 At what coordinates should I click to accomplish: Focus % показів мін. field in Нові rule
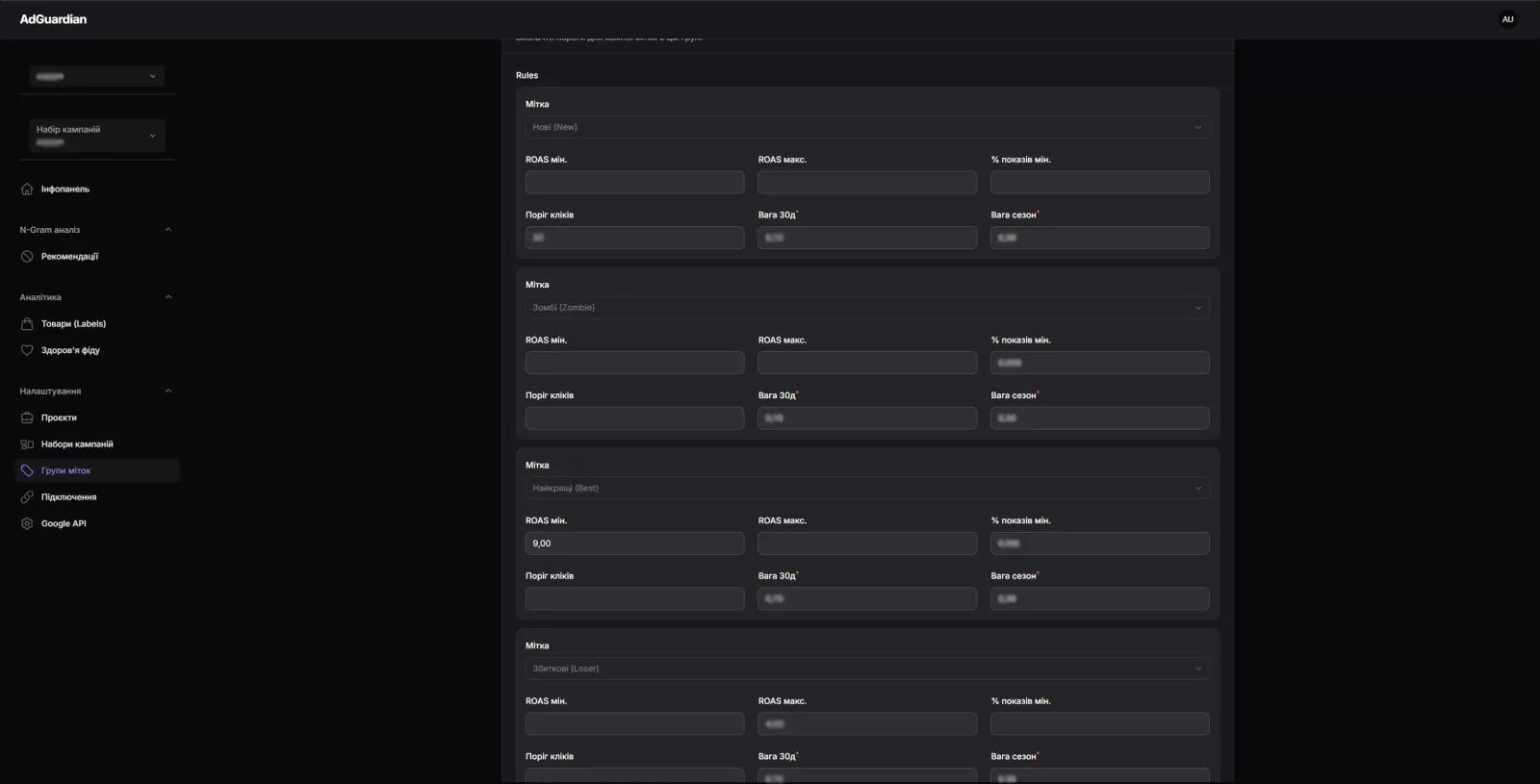coord(1100,182)
